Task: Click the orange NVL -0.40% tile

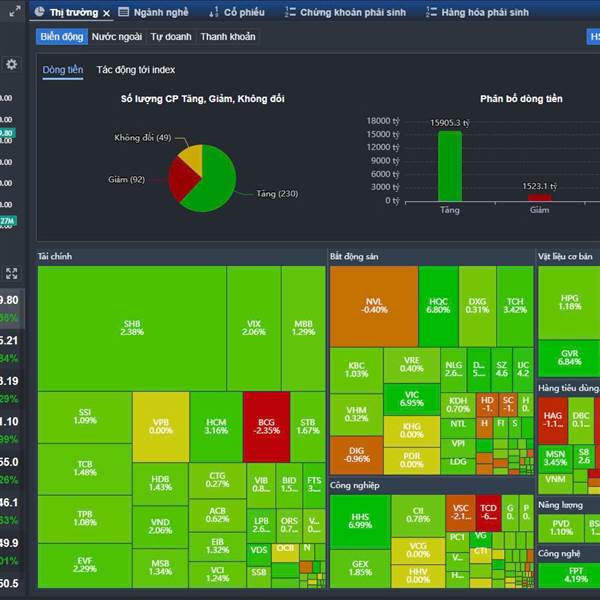Action: coord(374,306)
